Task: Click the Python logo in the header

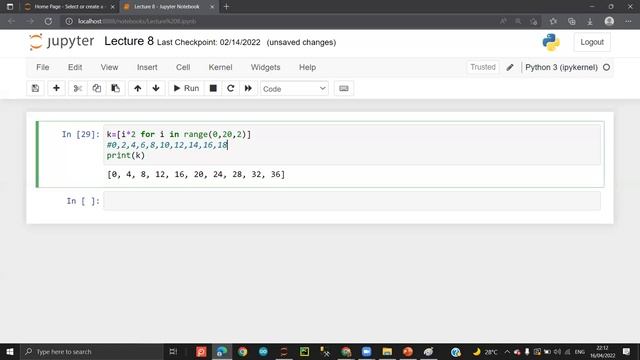Action: pos(551,42)
